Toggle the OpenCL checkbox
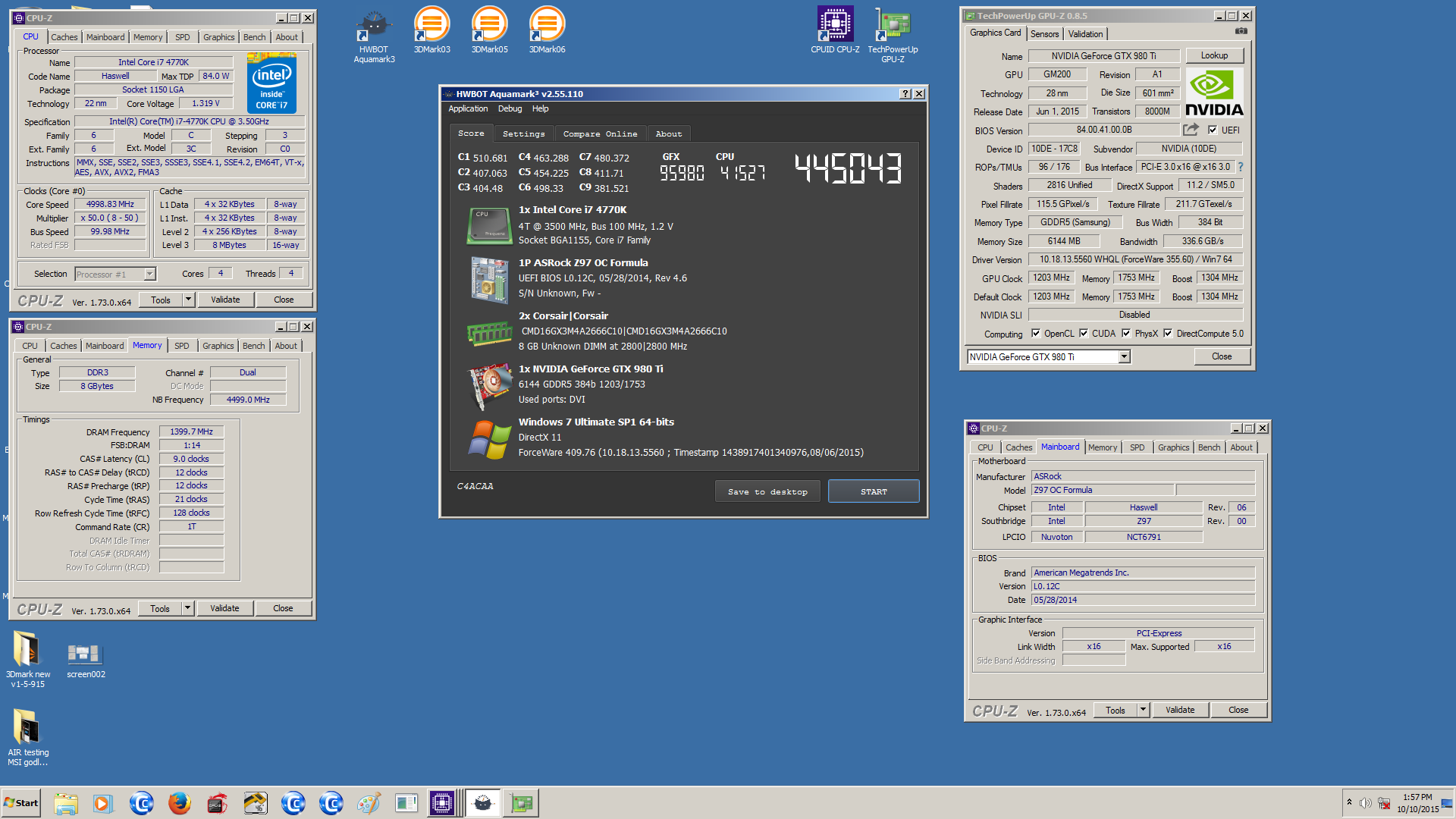This screenshot has height=819, width=1456. click(1036, 333)
